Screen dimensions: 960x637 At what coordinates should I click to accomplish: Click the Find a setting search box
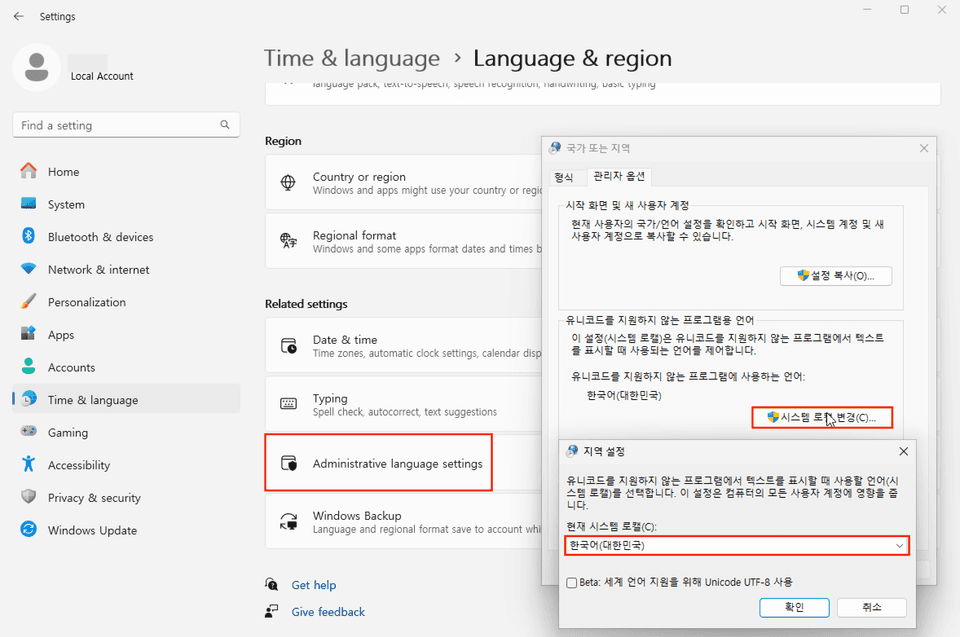115,126
